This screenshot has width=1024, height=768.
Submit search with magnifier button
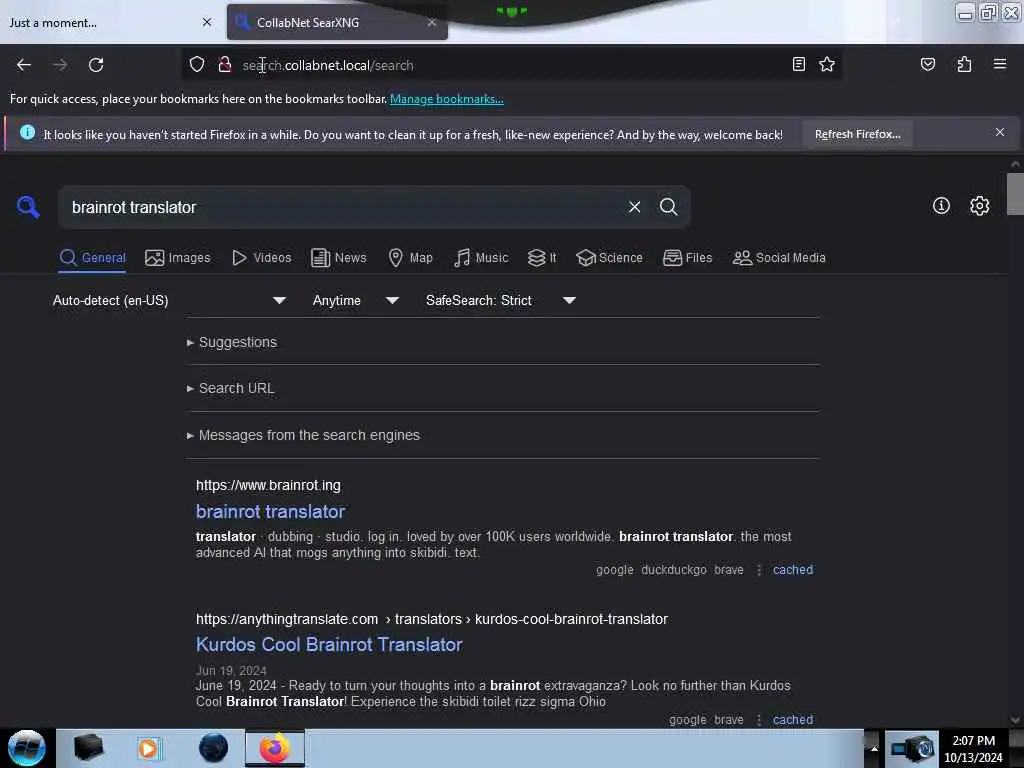(x=668, y=207)
